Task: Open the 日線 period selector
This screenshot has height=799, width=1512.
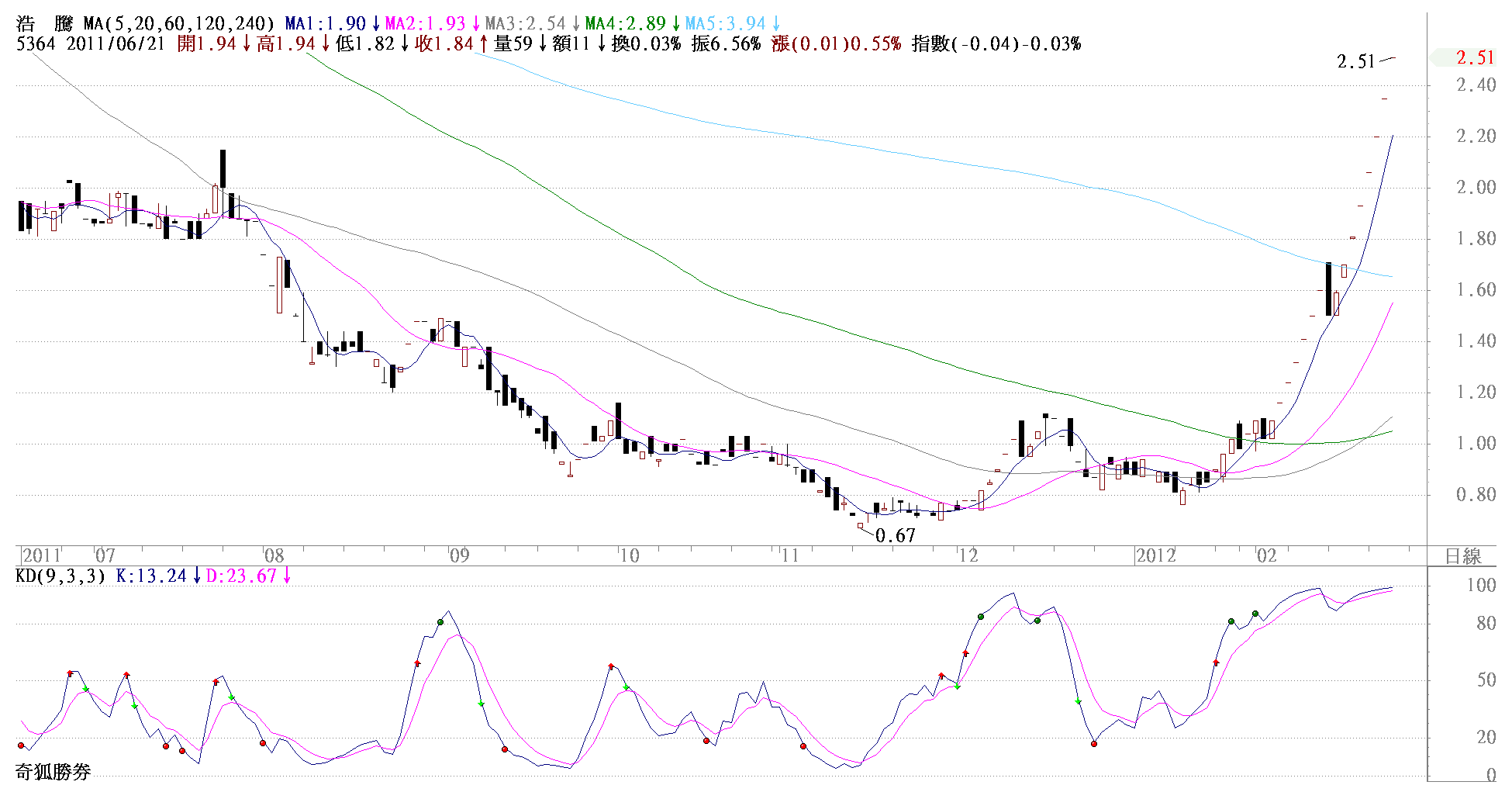Action: 1462,556
